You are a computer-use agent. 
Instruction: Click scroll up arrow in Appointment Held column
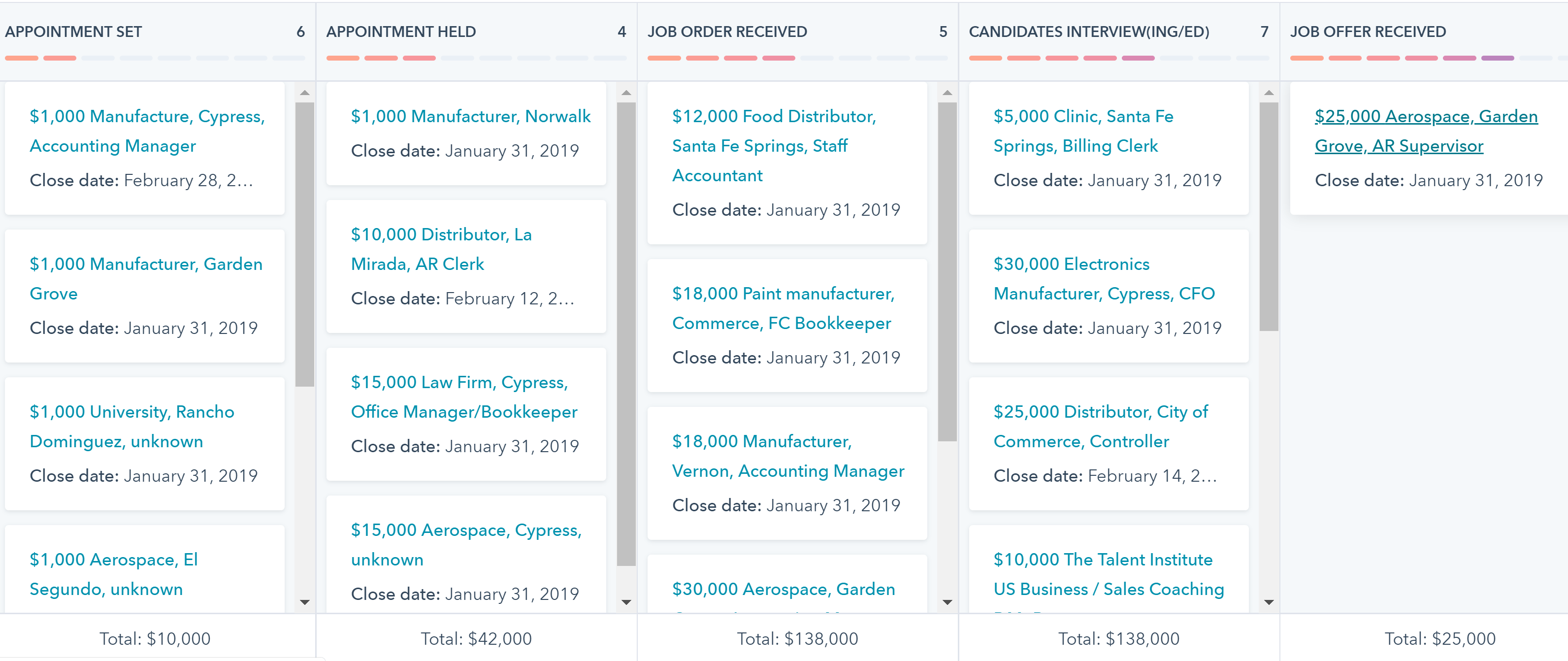[x=626, y=93]
